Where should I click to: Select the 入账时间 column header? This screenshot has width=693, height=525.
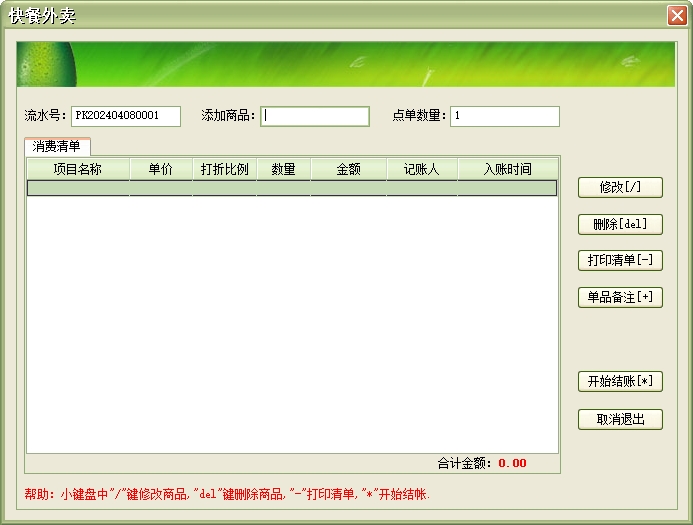(507, 169)
